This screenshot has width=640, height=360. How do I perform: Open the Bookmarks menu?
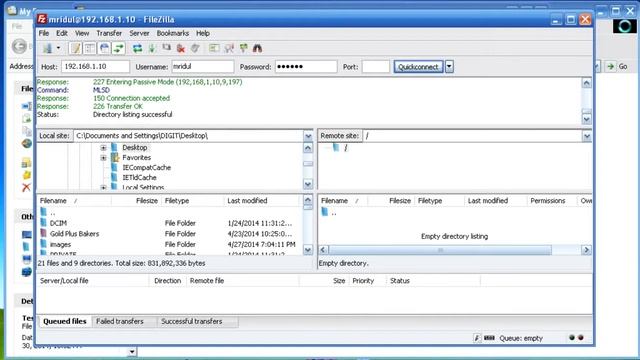tap(173, 33)
